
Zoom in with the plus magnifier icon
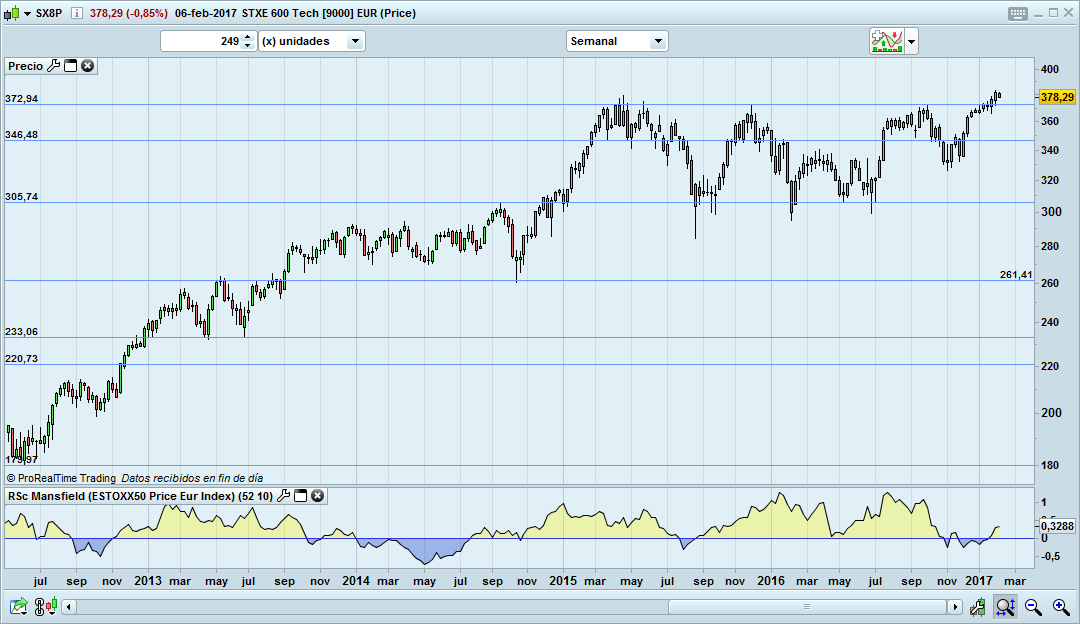click(1060, 606)
